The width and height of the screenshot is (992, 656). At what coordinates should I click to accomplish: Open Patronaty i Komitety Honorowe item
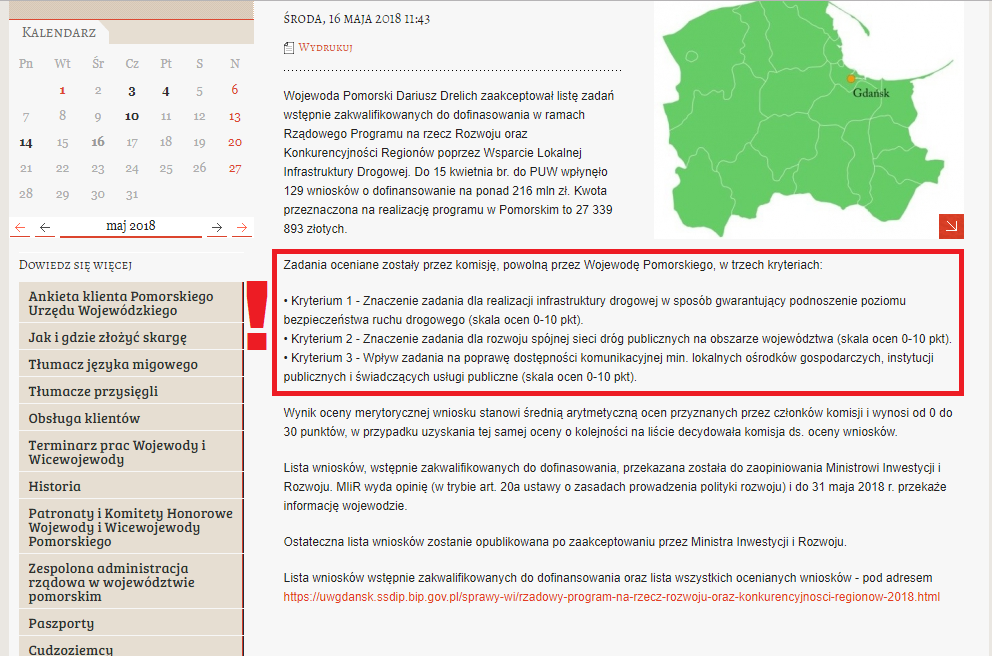tap(131, 527)
